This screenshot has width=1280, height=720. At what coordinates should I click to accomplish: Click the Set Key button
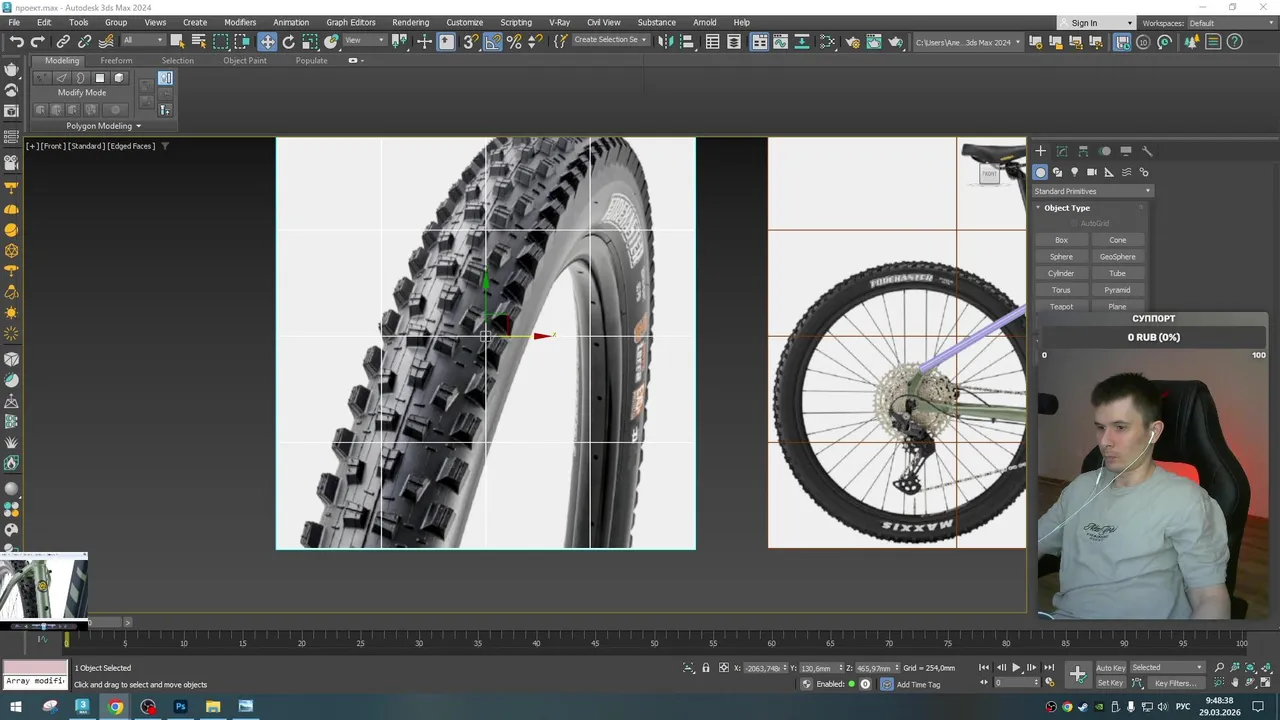[x=1111, y=684]
